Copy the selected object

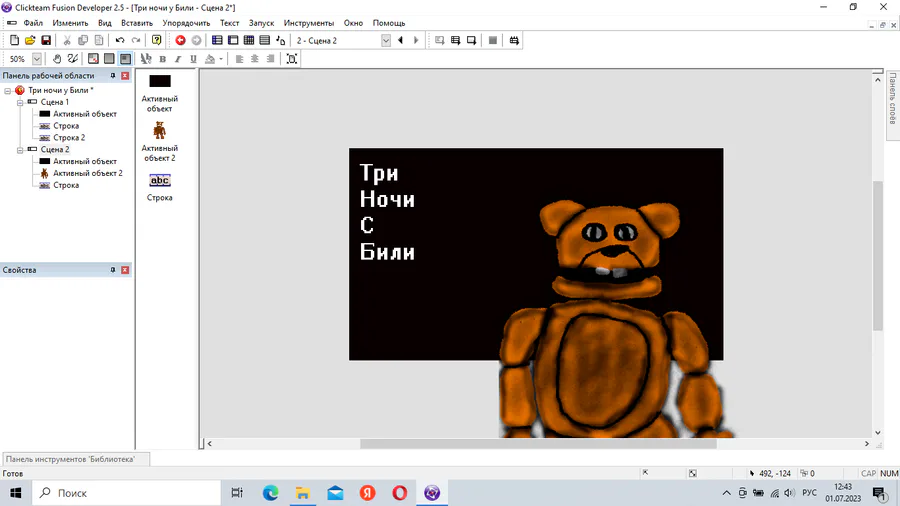coord(83,40)
